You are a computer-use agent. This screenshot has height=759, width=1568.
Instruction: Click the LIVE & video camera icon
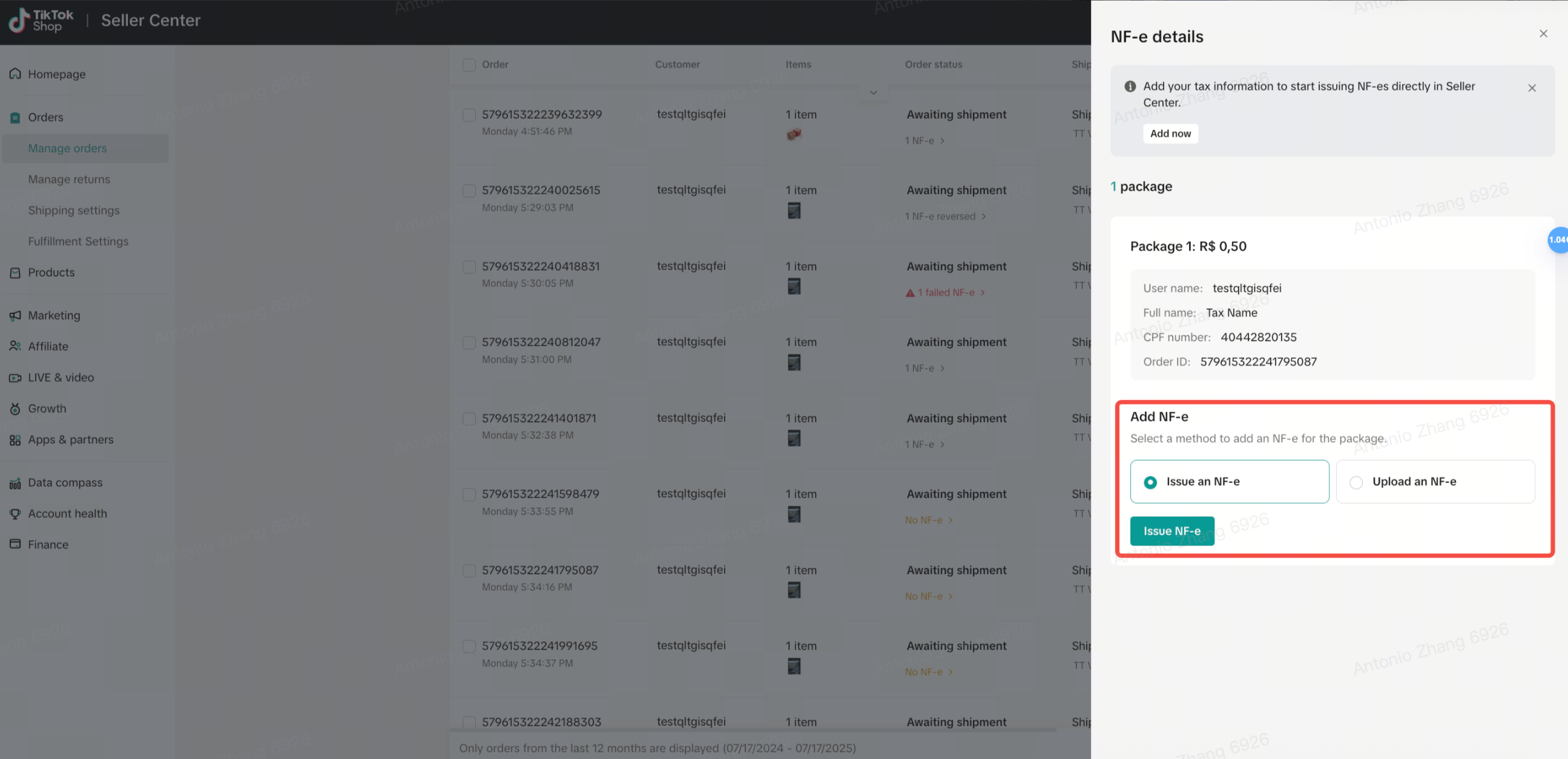[x=15, y=377]
